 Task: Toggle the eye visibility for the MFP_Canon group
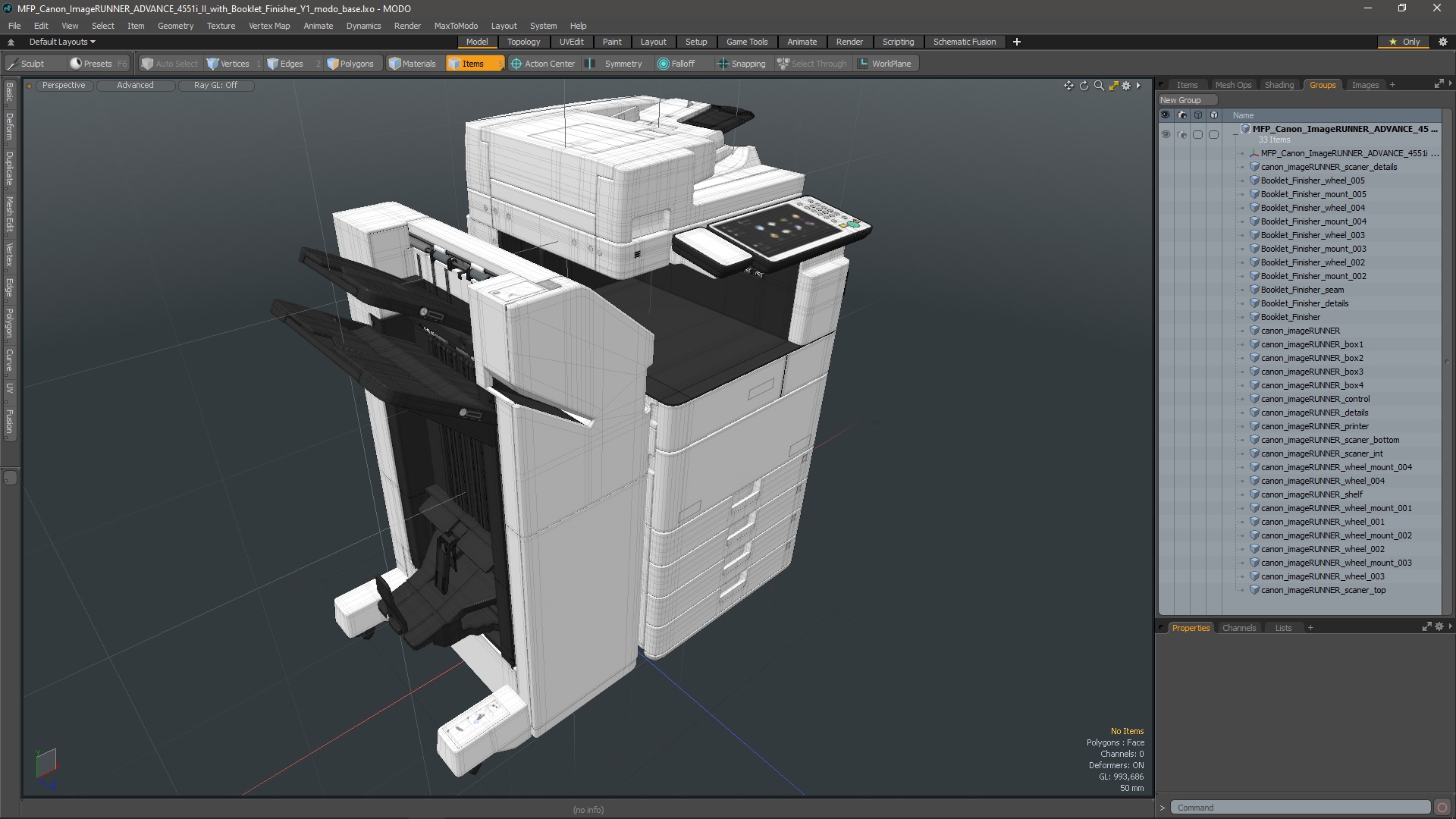(1166, 134)
